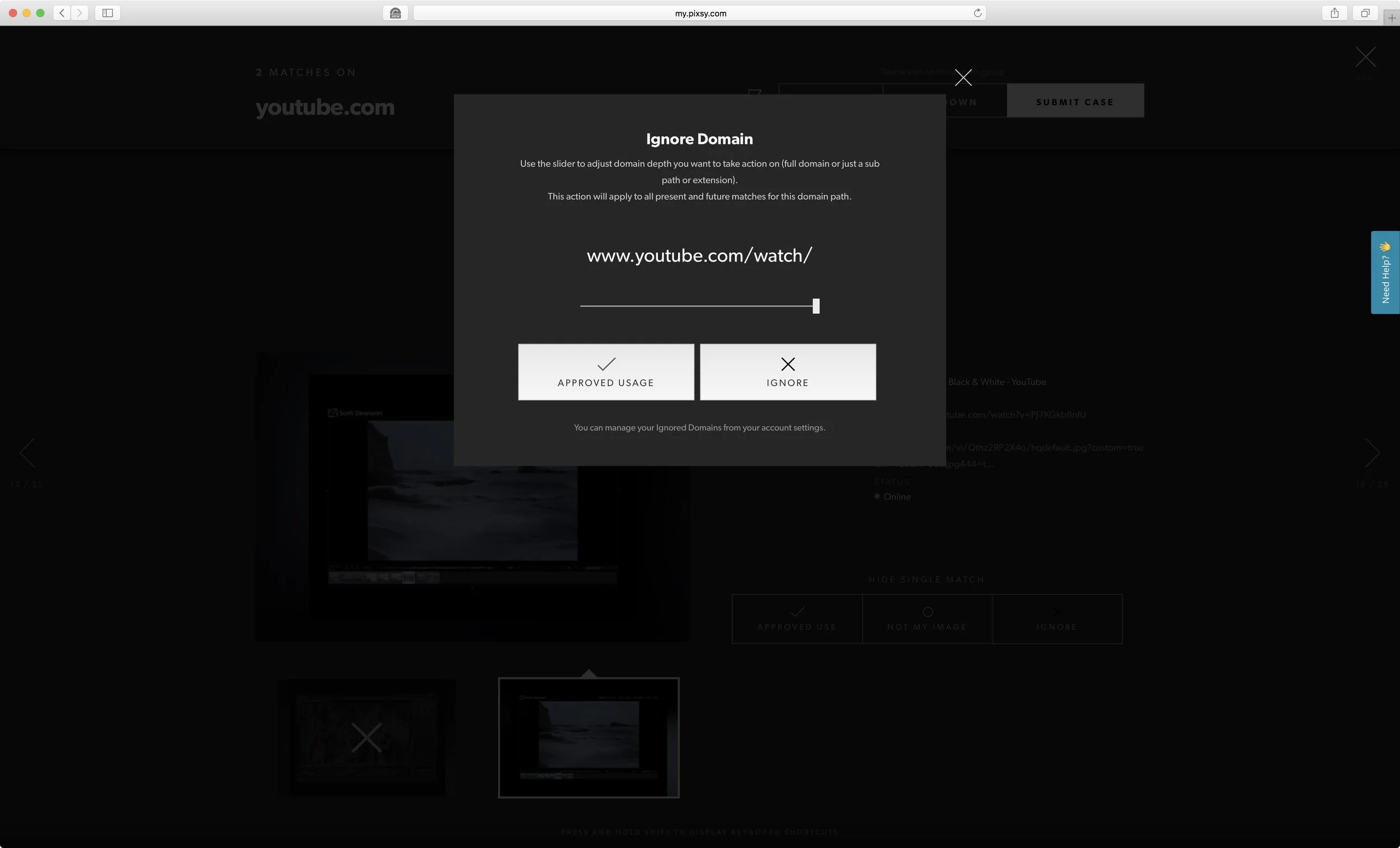Click the Approved Use single match button
Screen dimensions: 1400x848
coord(797,619)
